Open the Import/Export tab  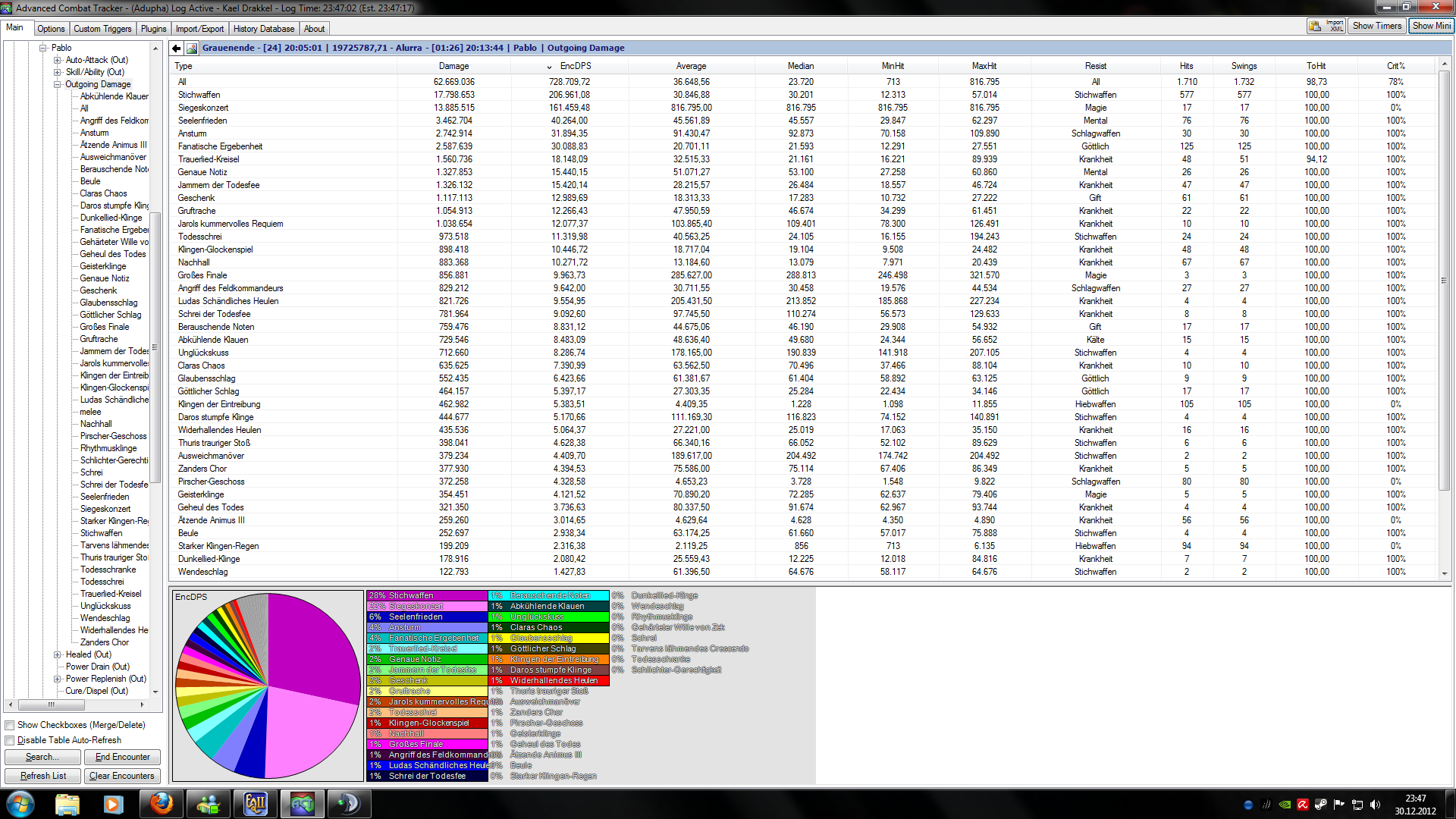(x=199, y=29)
